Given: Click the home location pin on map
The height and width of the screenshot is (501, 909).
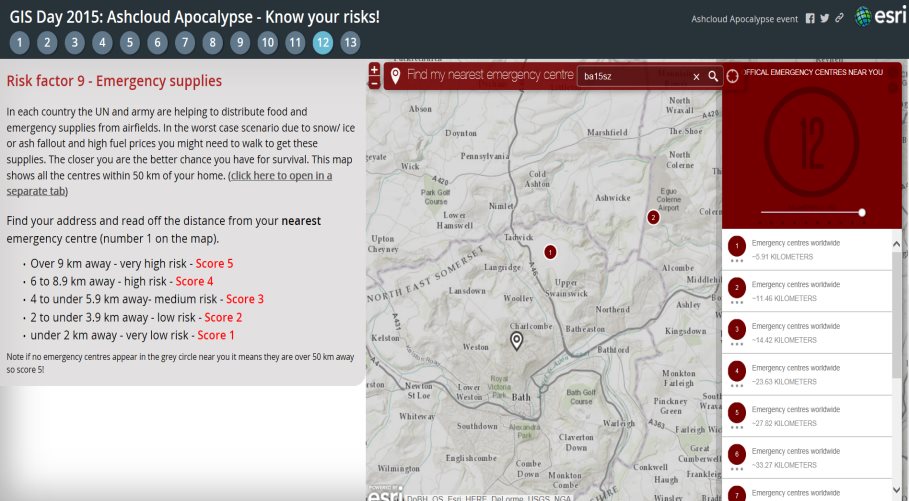Looking at the screenshot, I should [x=517, y=341].
